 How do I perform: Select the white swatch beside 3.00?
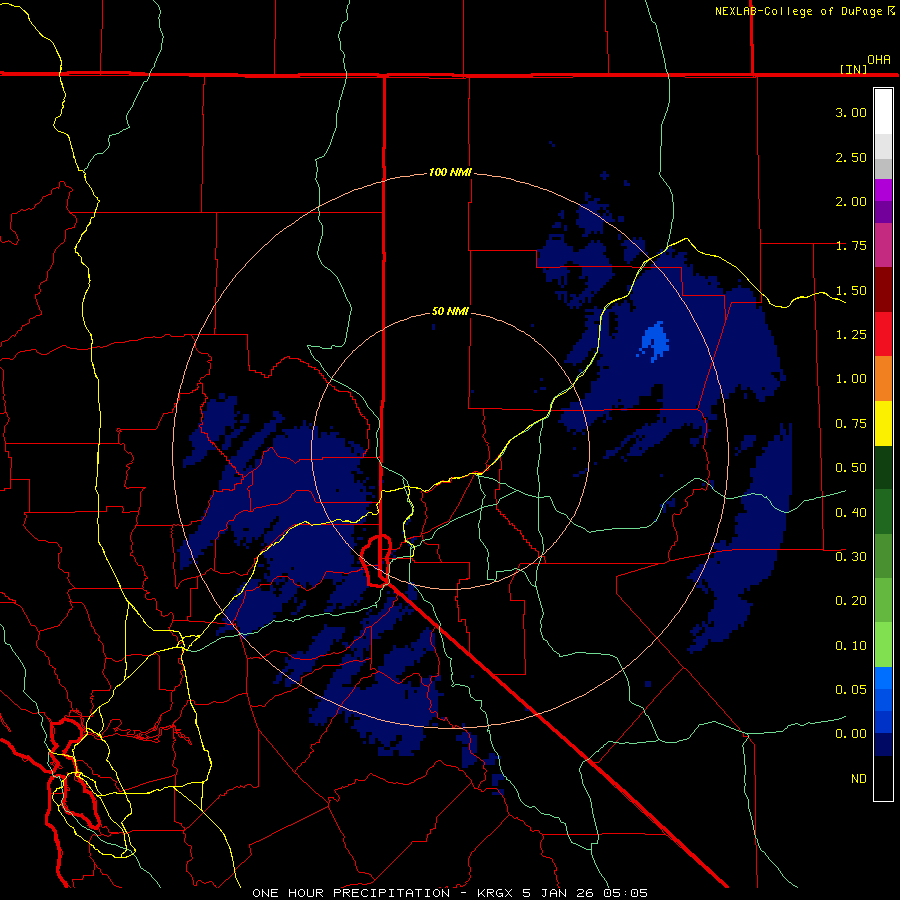click(883, 112)
